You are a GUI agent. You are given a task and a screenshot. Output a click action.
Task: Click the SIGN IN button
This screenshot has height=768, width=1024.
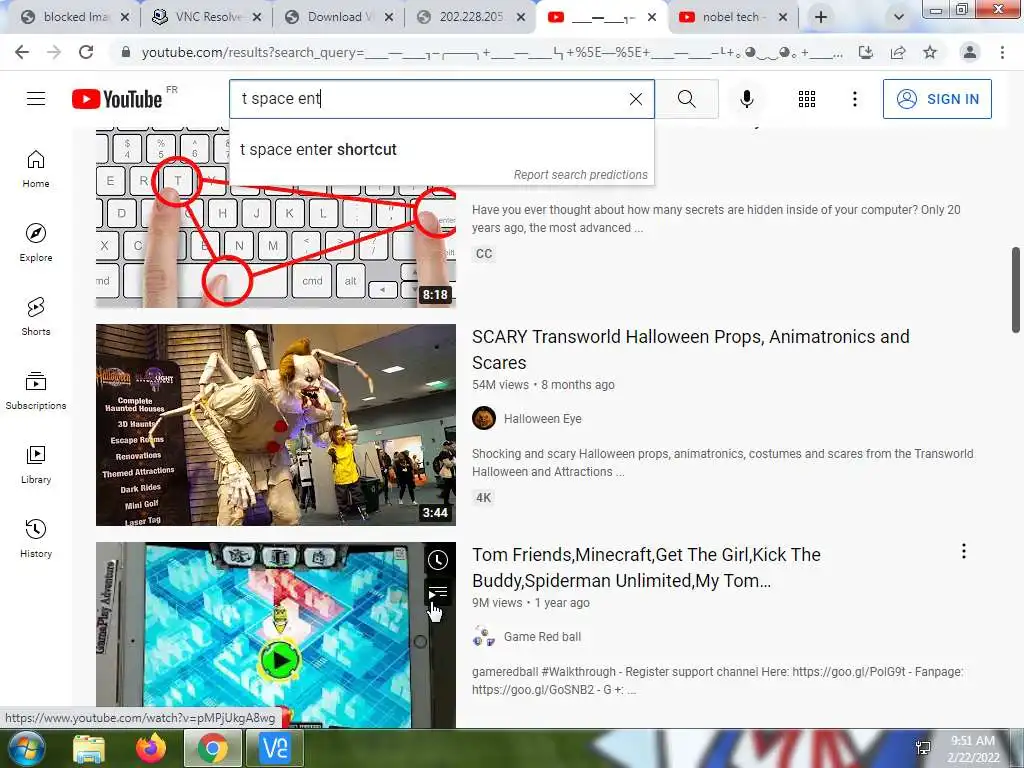(937, 99)
